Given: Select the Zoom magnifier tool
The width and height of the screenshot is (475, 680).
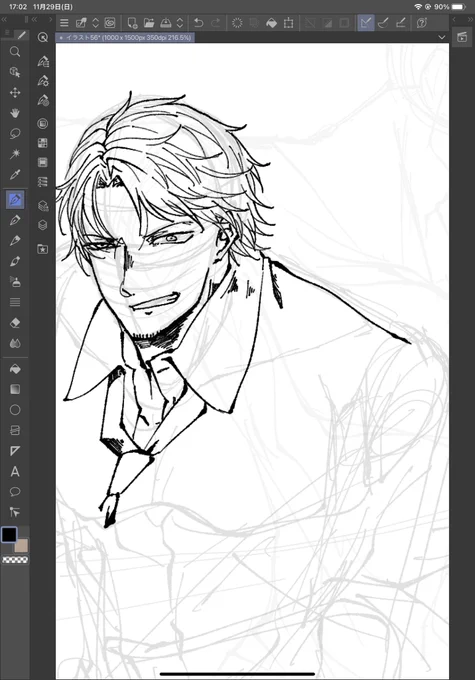Looking at the screenshot, I should (15, 52).
